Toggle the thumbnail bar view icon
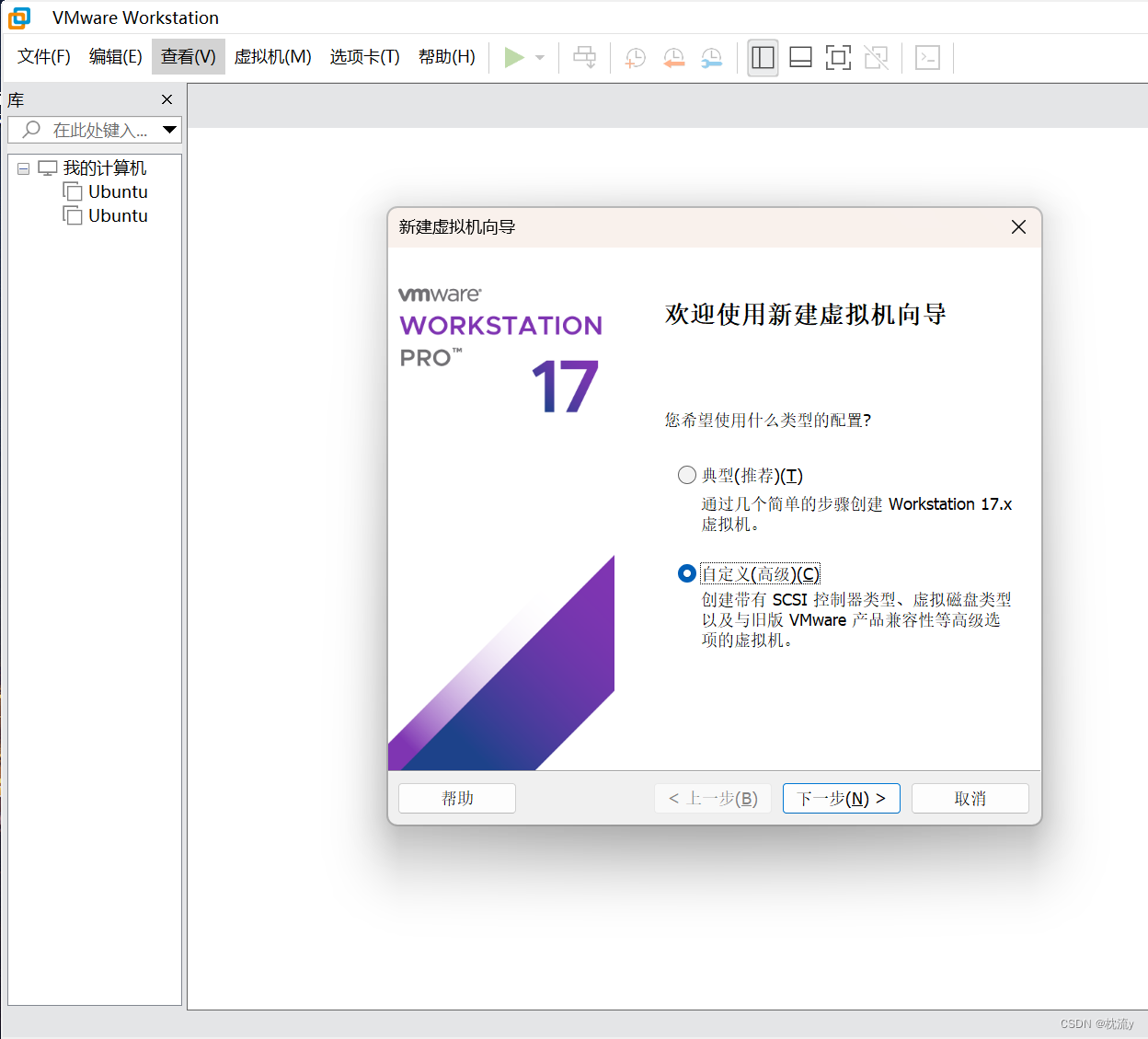Image resolution: width=1148 pixels, height=1039 pixels. 800,57
